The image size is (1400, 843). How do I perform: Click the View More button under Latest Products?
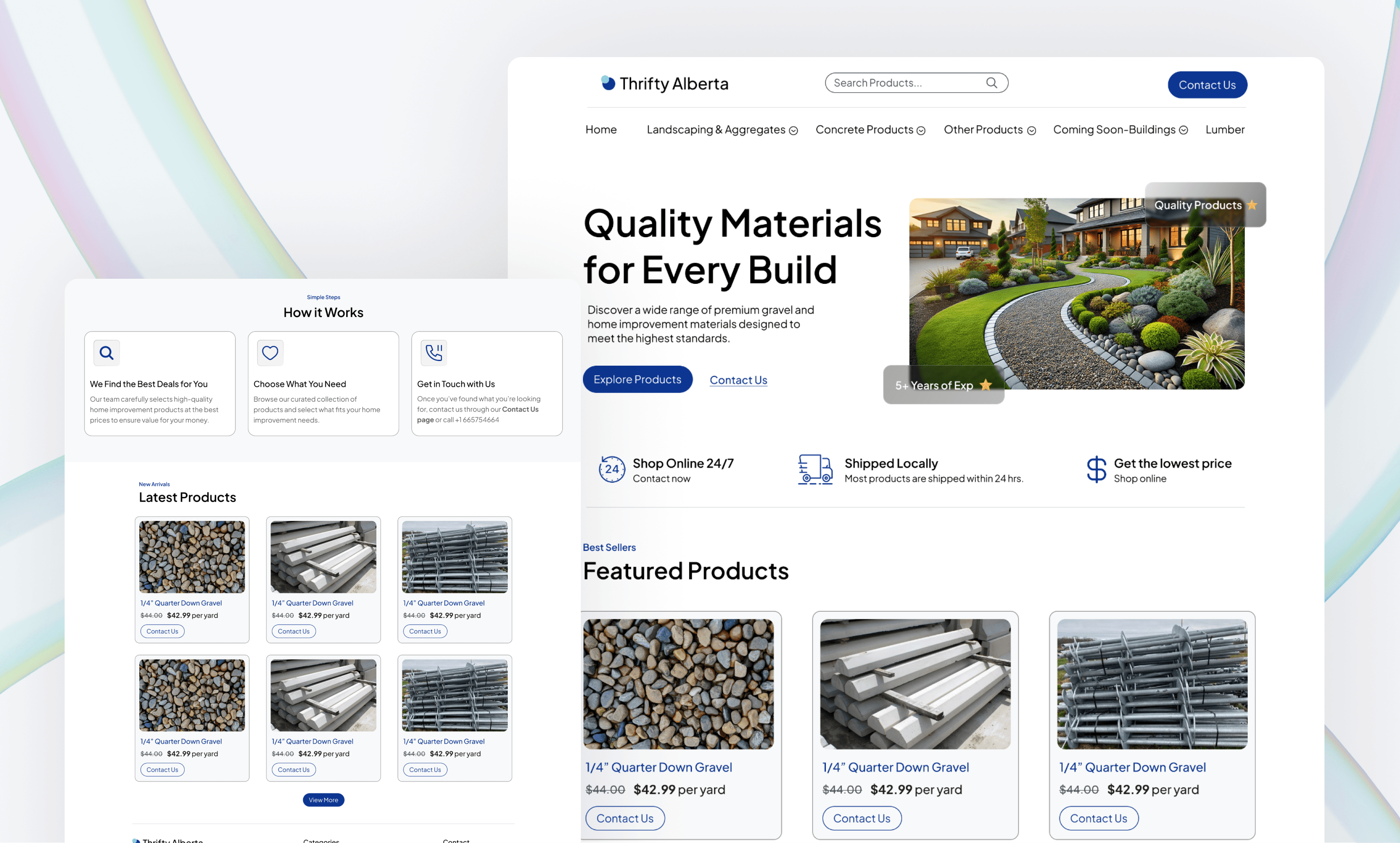point(323,800)
